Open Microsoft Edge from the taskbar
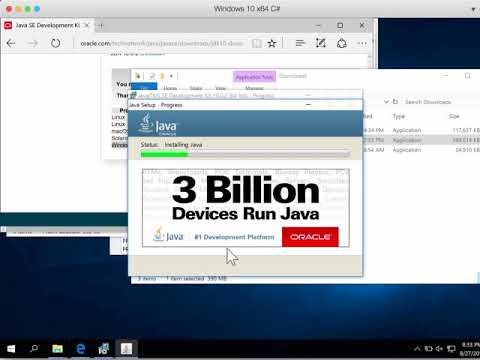Screen dimensions: 480x360 click(81, 349)
